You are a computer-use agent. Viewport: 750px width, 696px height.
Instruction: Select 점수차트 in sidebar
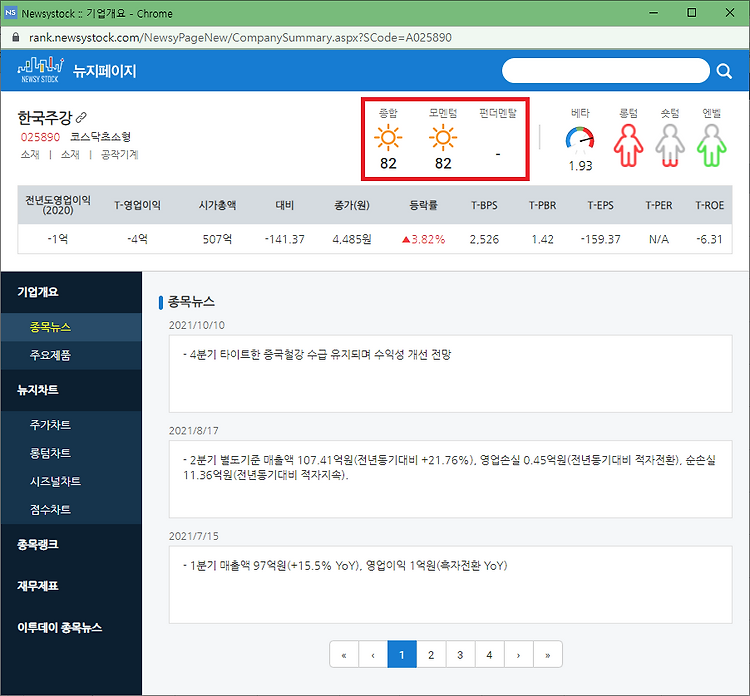pos(71,509)
